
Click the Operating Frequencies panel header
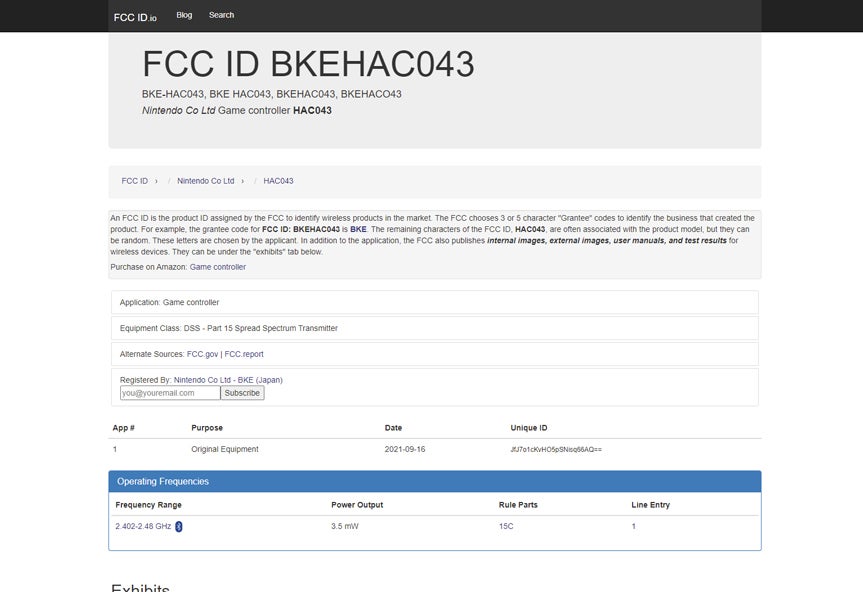435,481
